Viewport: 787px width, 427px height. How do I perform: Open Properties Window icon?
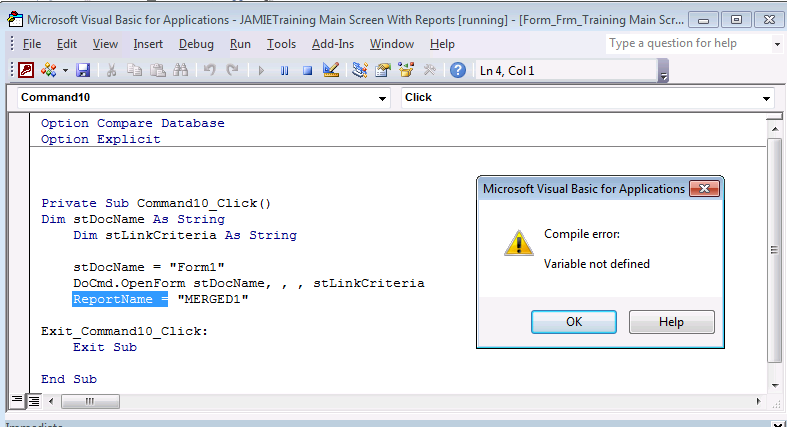[382, 70]
